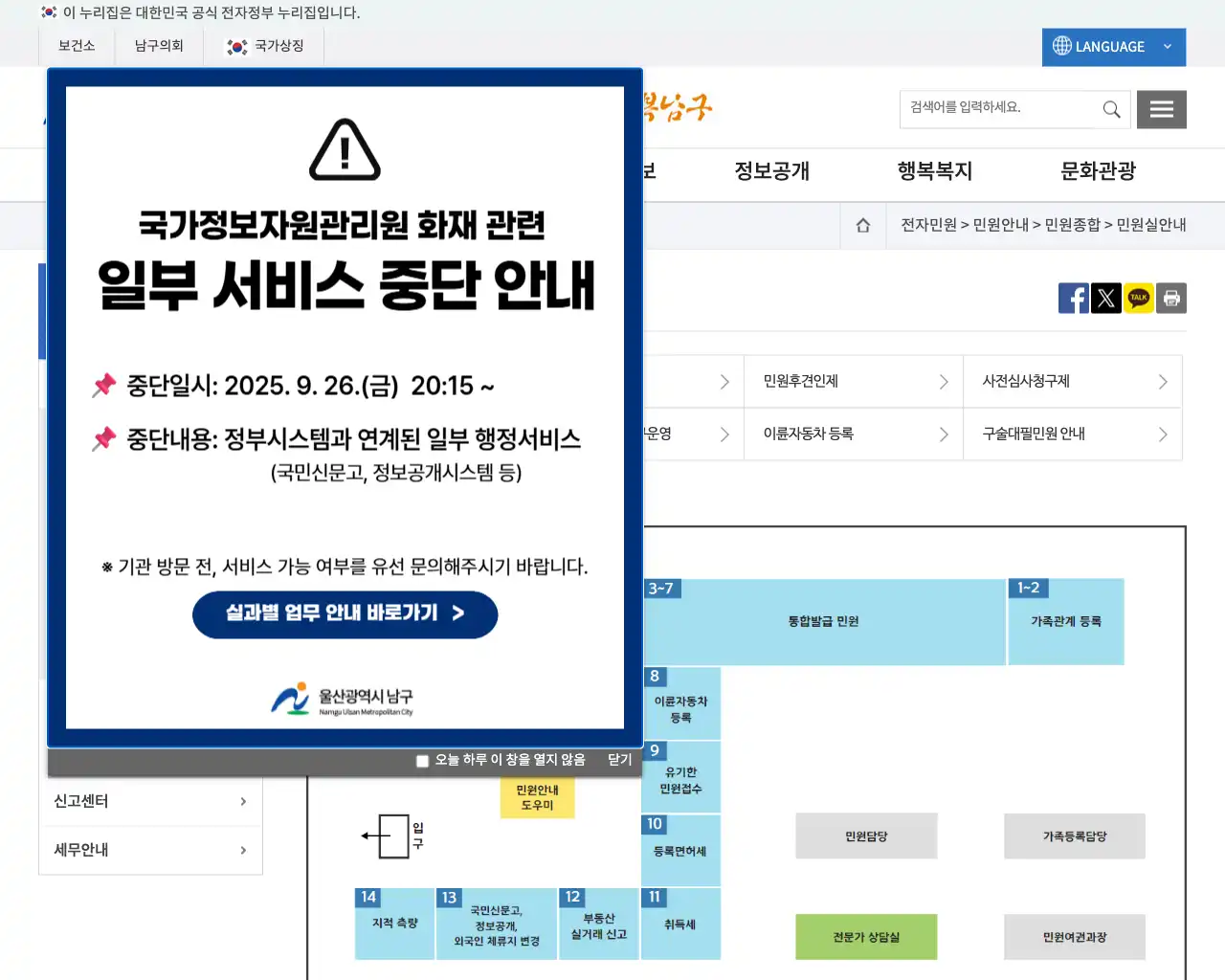The image size is (1225, 980).
Task: Open the 이륜자동차 등록 tab page
Action: 809,434
